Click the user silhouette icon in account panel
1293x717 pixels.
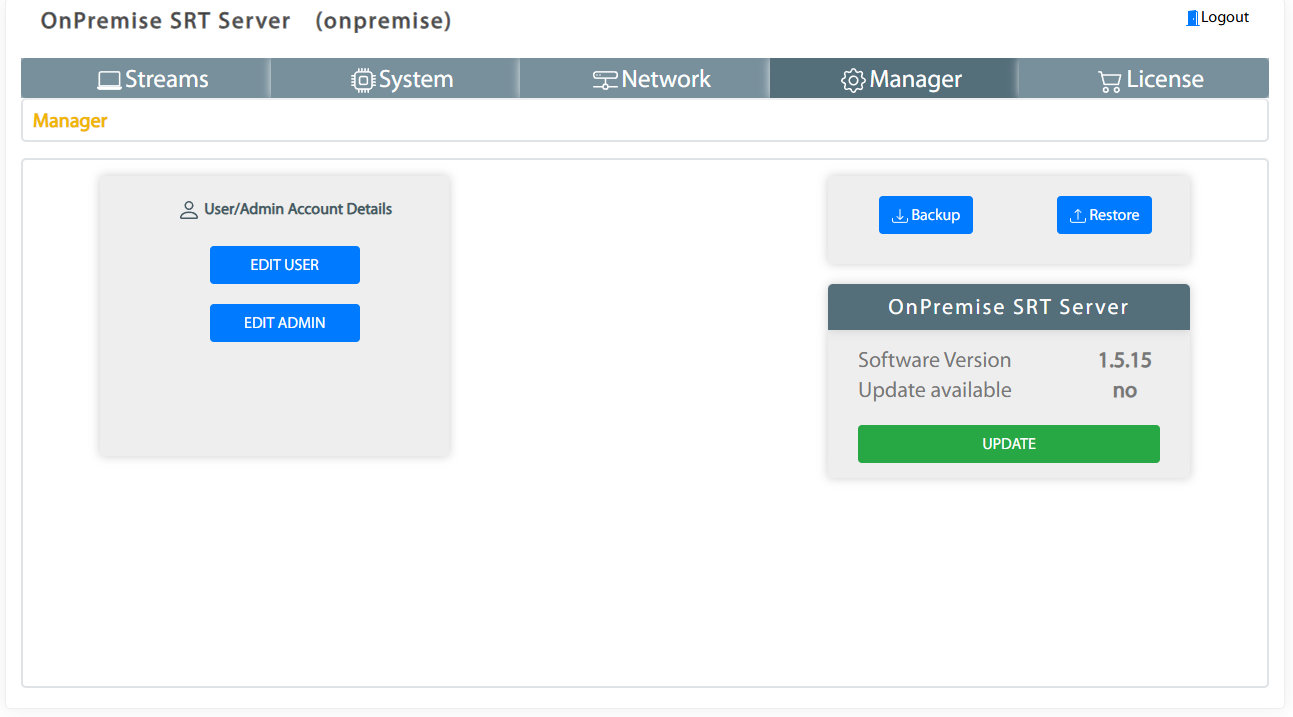click(x=188, y=210)
